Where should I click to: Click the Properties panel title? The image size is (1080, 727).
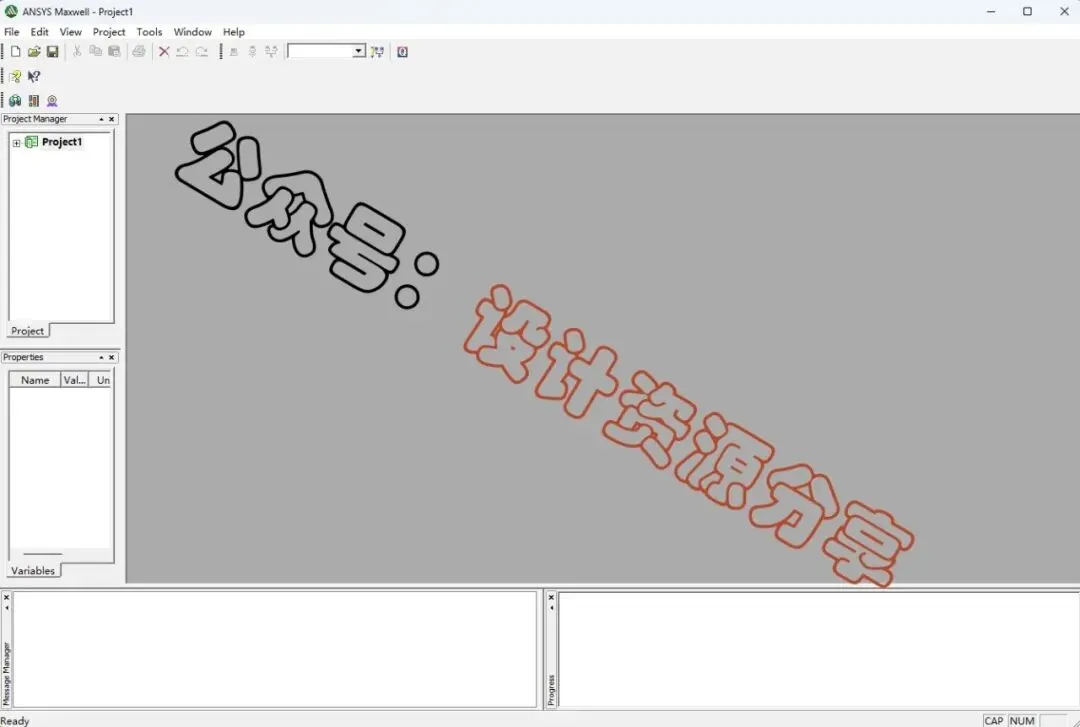23,358
